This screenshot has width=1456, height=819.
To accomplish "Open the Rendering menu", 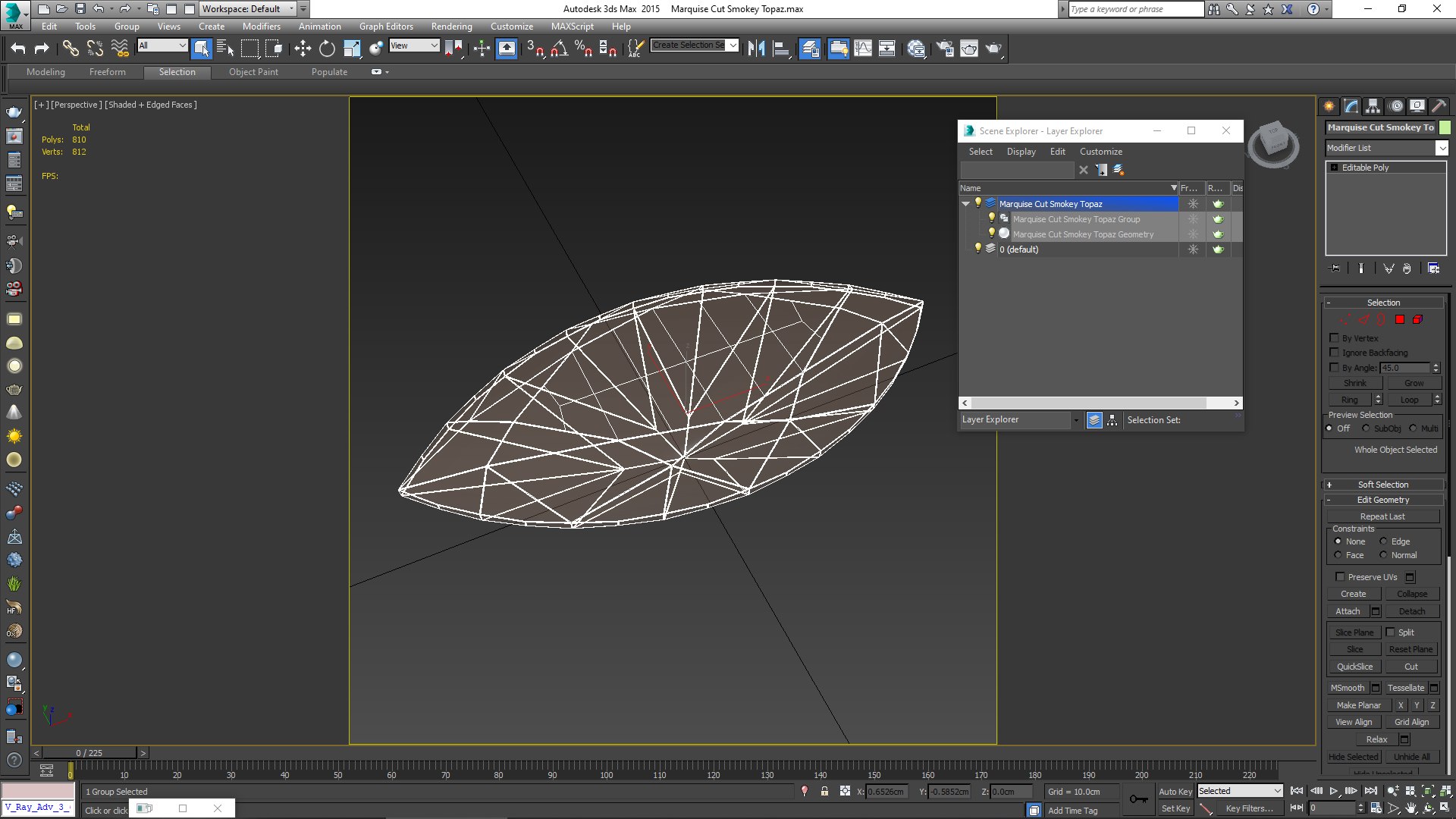I will 451,27.
